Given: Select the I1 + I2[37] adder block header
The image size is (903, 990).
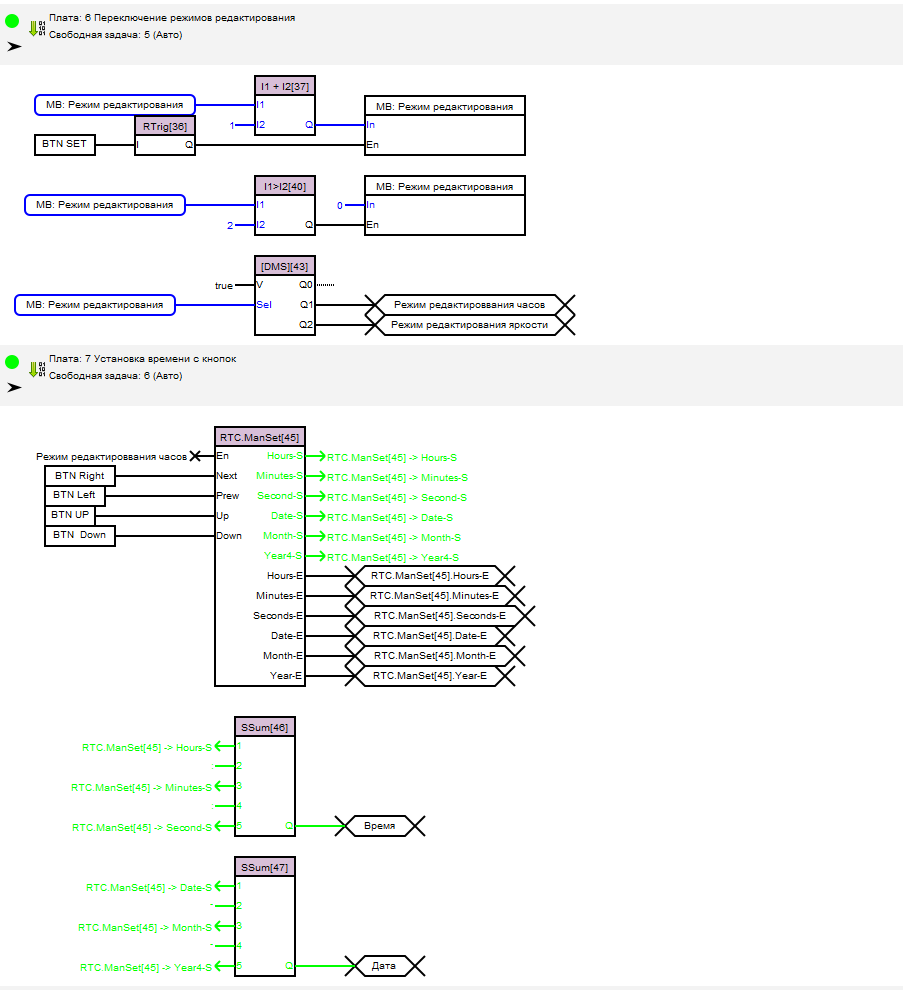Looking at the screenshot, I should [x=285, y=86].
